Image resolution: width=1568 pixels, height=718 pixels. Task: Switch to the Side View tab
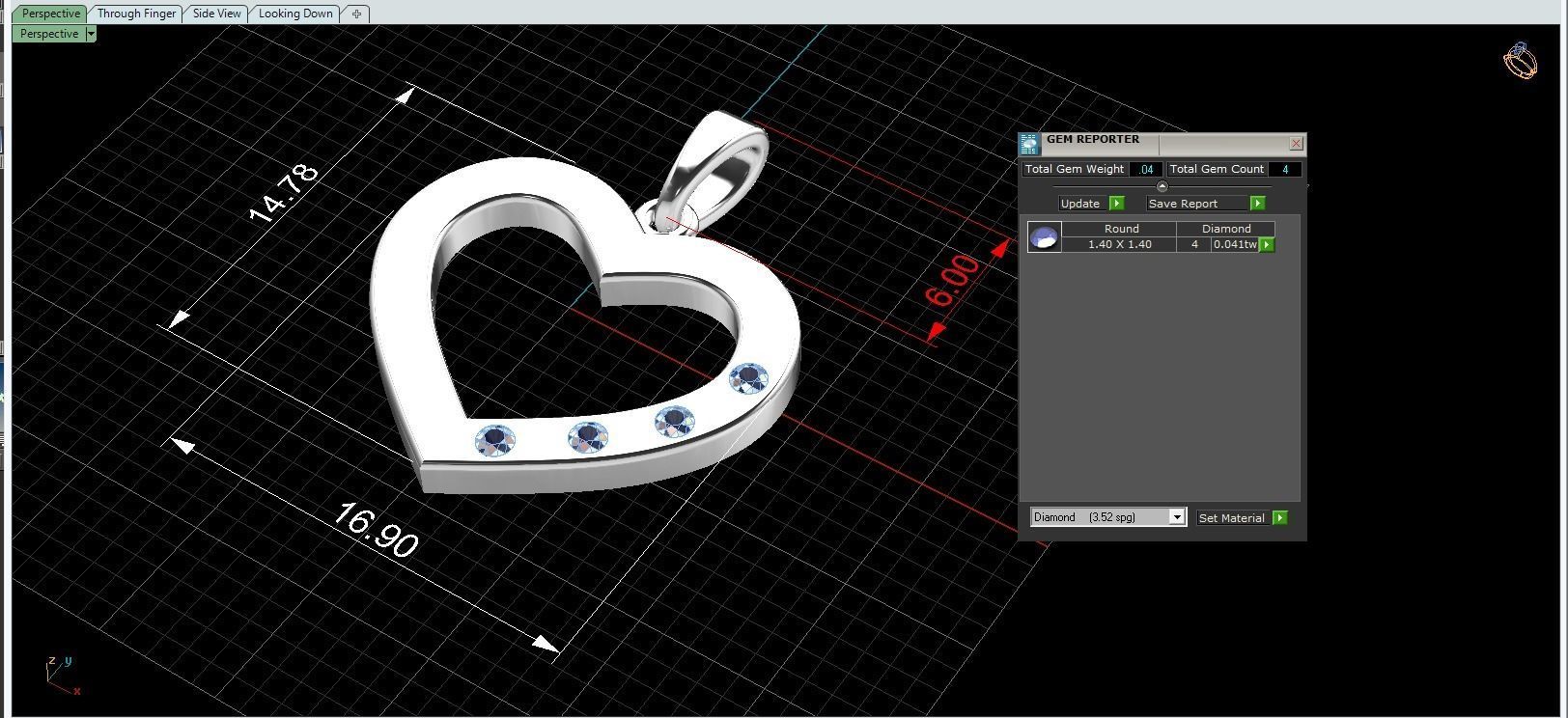point(216,14)
